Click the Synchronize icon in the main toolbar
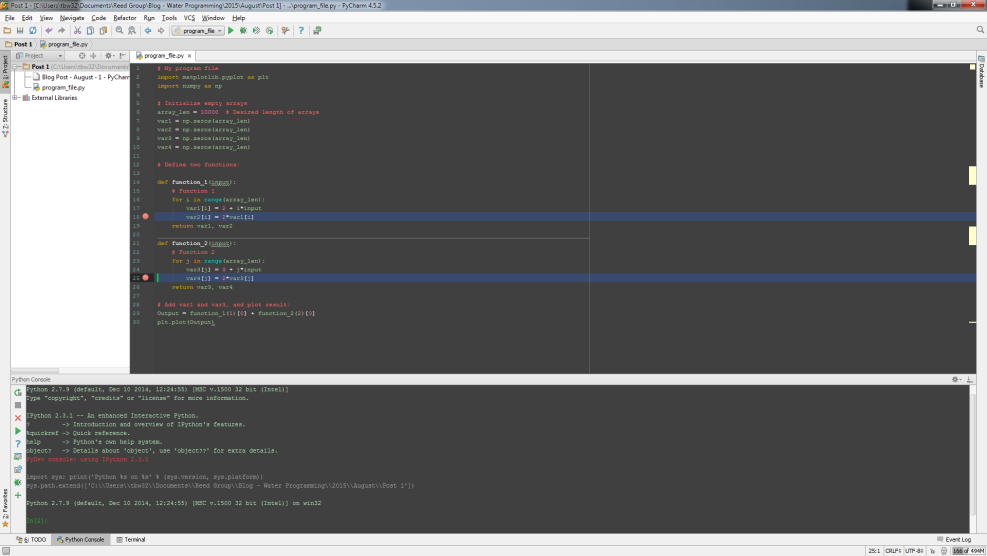 (33, 31)
